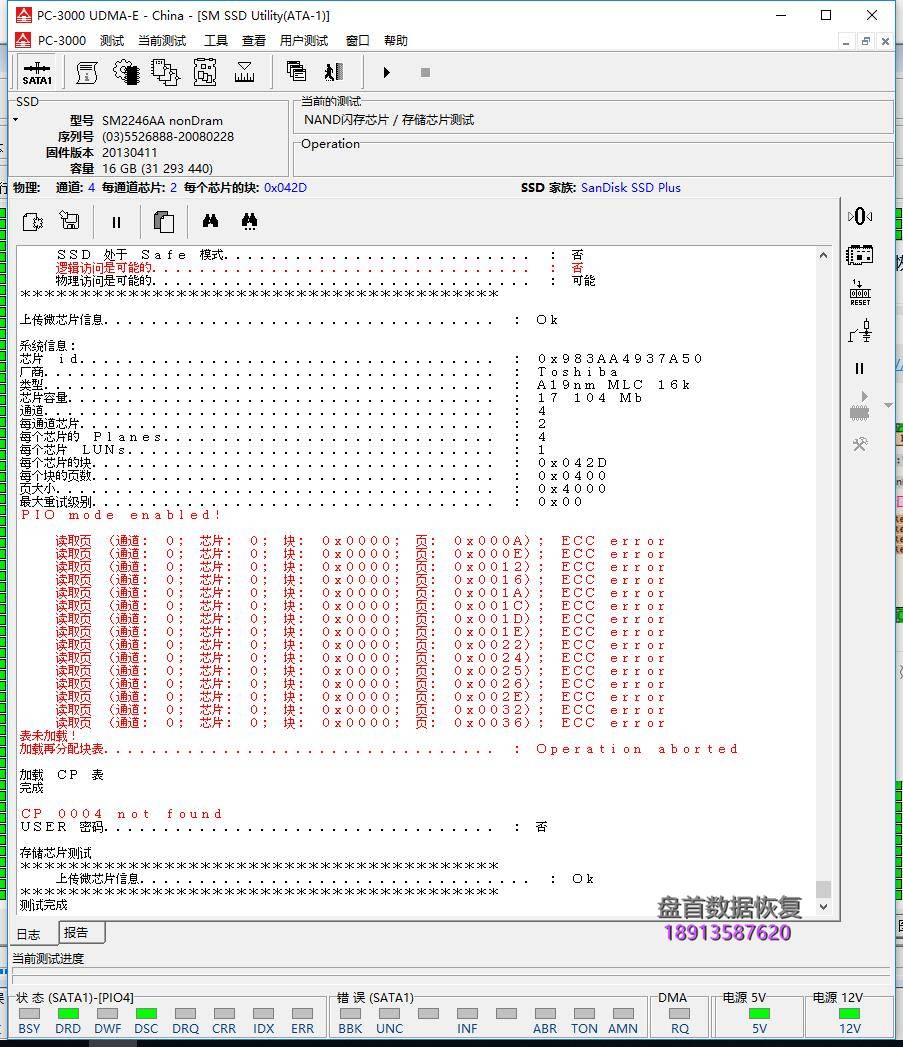903x1047 pixels.
Task: Pause log output in the log toolbar
Action: [x=116, y=222]
